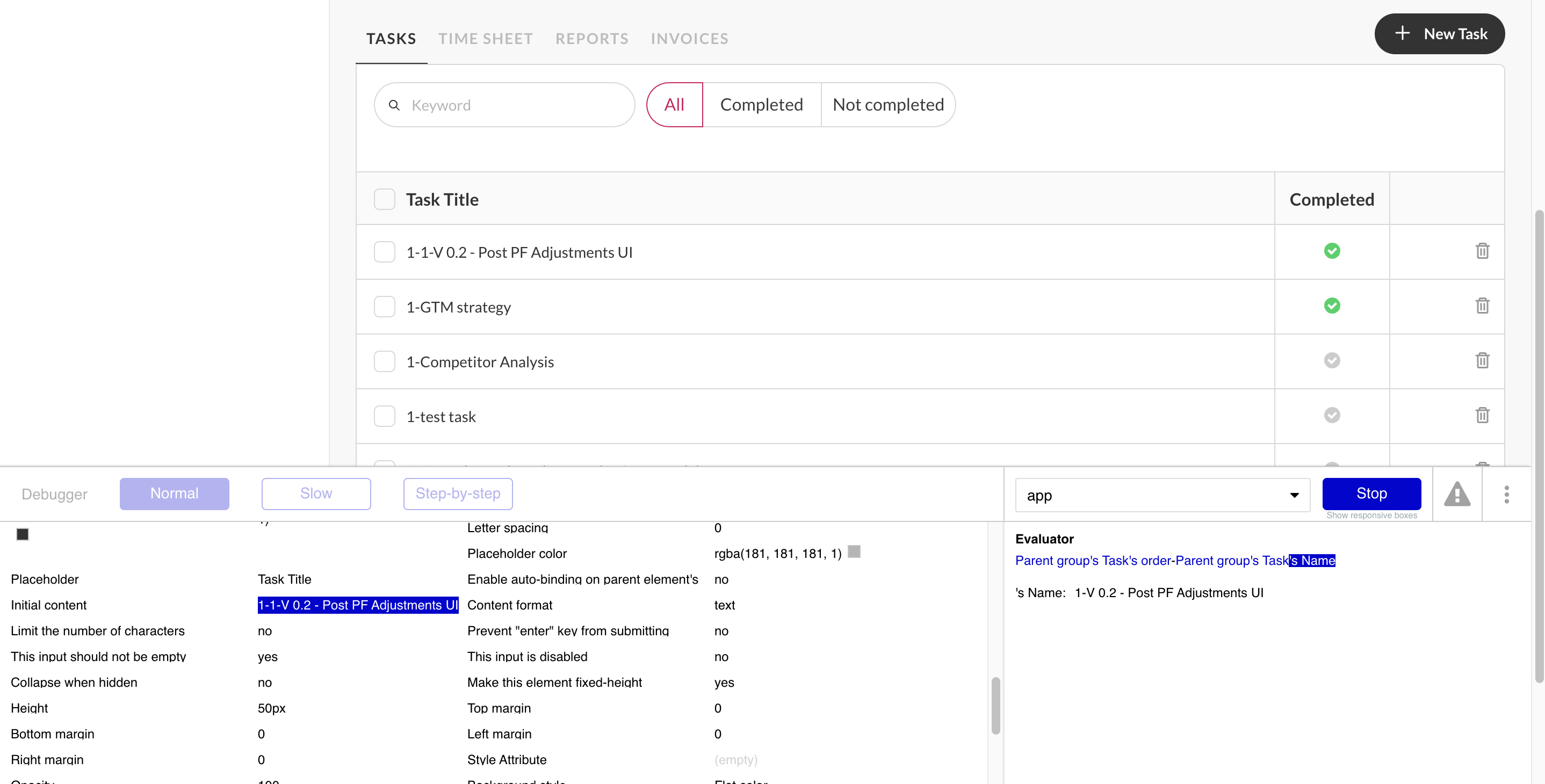Click green completed checkmark for GTM strategy
The width and height of the screenshot is (1545, 784).
[1332, 306]
